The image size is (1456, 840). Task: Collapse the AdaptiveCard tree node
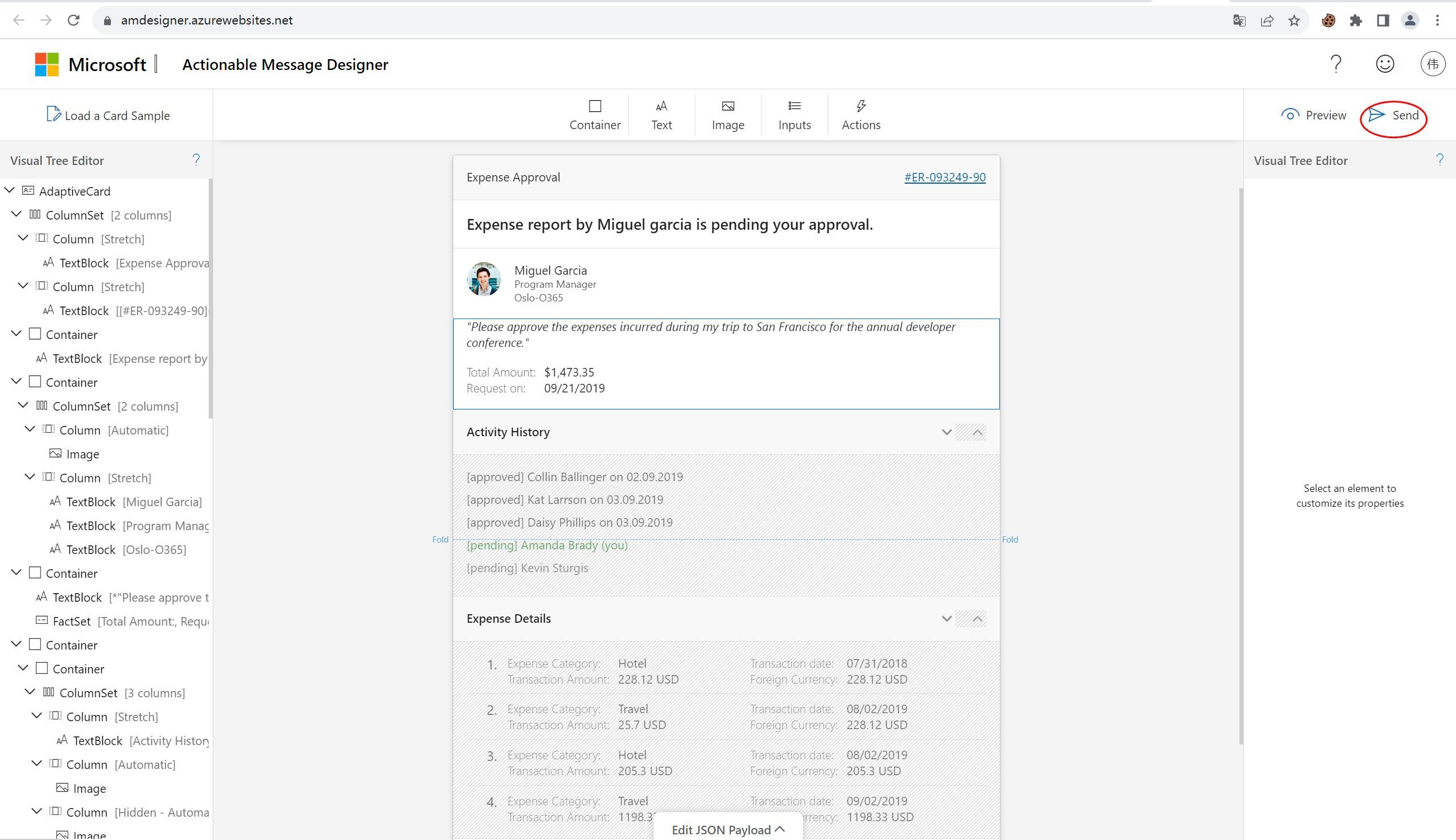point(10,190)
